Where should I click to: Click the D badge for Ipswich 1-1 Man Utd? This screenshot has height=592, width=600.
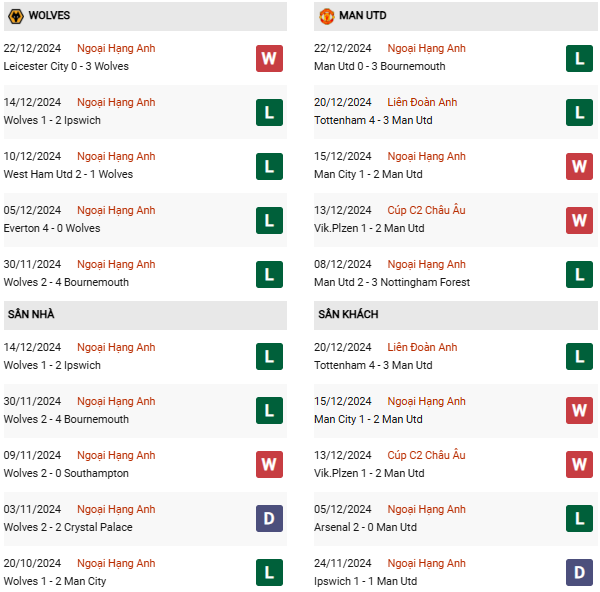coord(579,572)
